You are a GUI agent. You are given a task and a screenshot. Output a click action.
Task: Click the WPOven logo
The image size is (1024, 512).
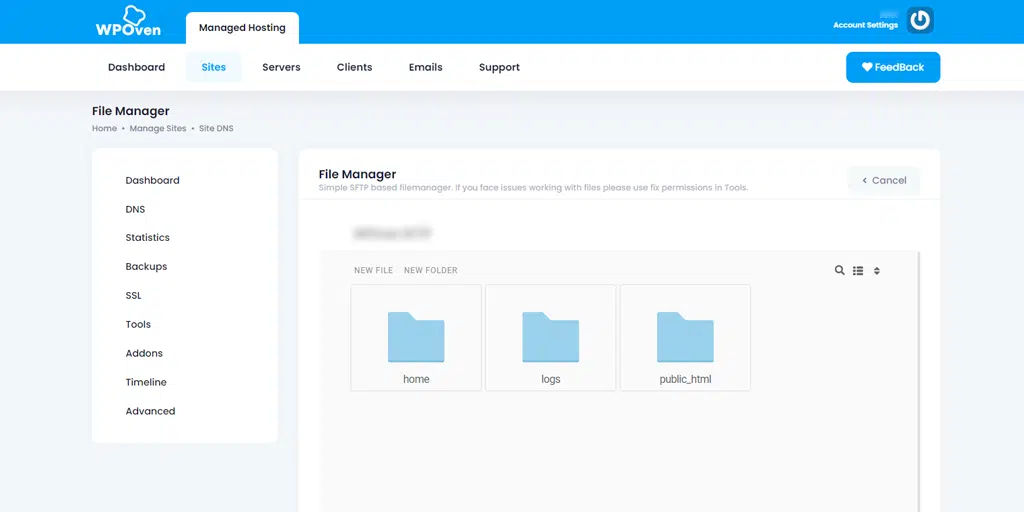128,22
